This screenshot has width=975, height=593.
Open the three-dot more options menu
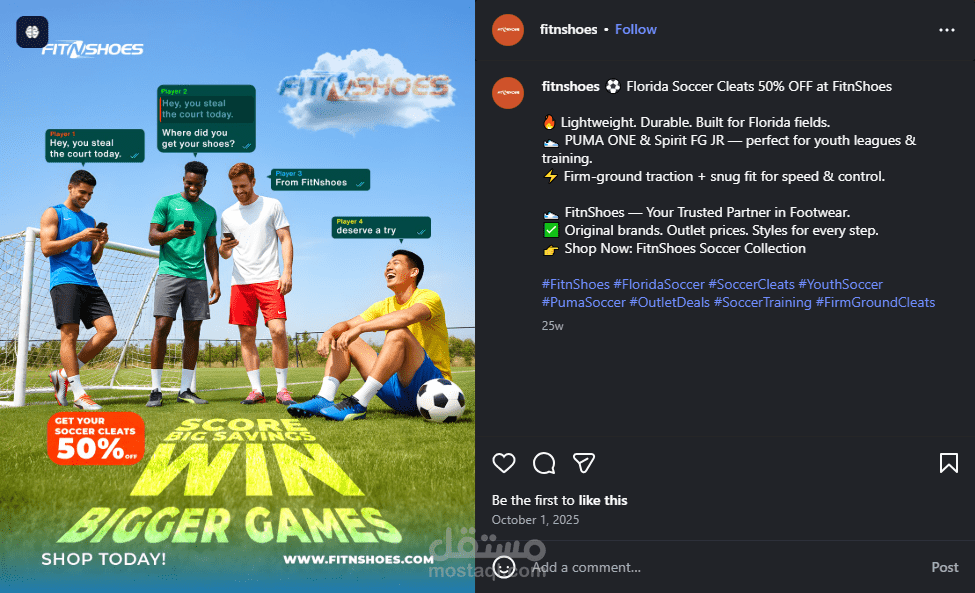click(946, 30)
